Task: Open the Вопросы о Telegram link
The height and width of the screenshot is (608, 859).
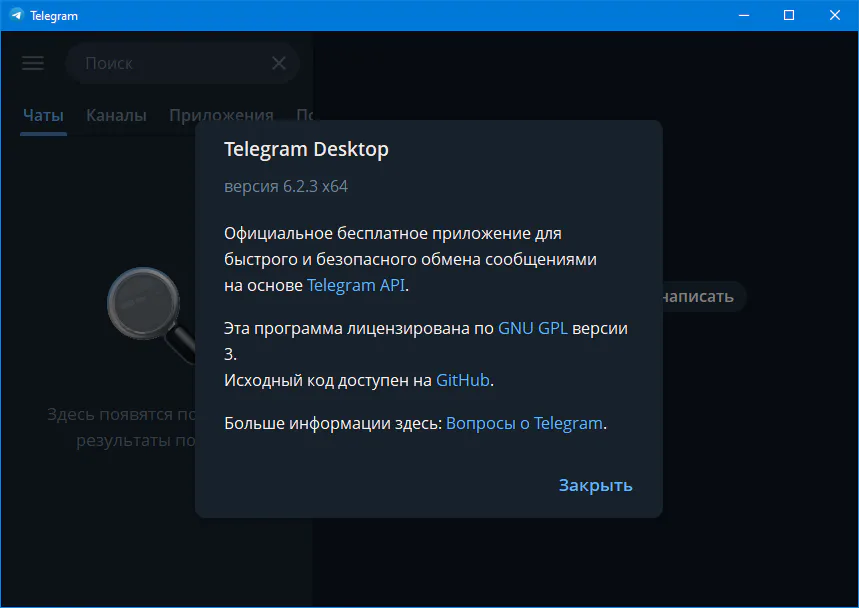Action: [524, 423]
